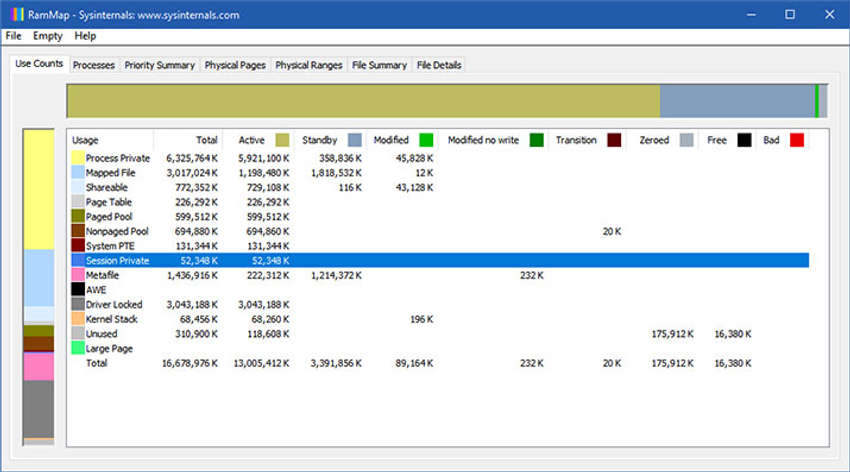Click the Mapped File light blue color box
Image resolution: width=850 pixels, height=472 pixels.
pos(78,173)
